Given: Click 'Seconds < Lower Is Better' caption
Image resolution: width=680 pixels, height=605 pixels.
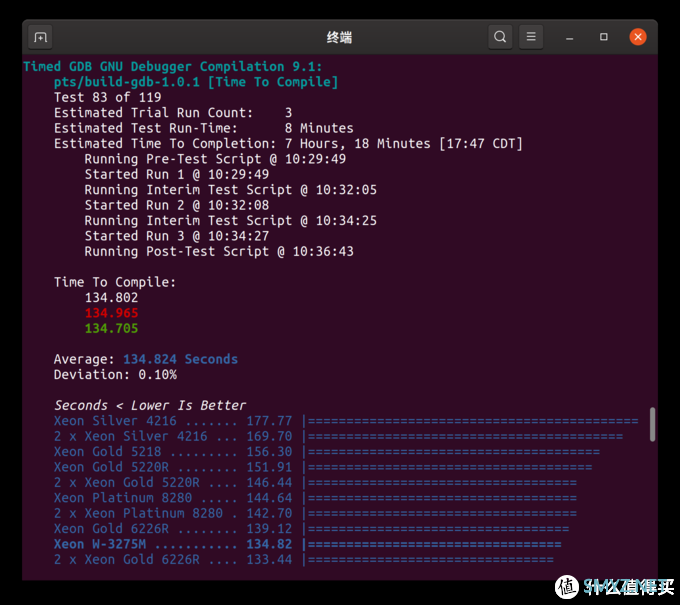Looking at the screenshot, I should pyautogui.click(x=150, y=406).
